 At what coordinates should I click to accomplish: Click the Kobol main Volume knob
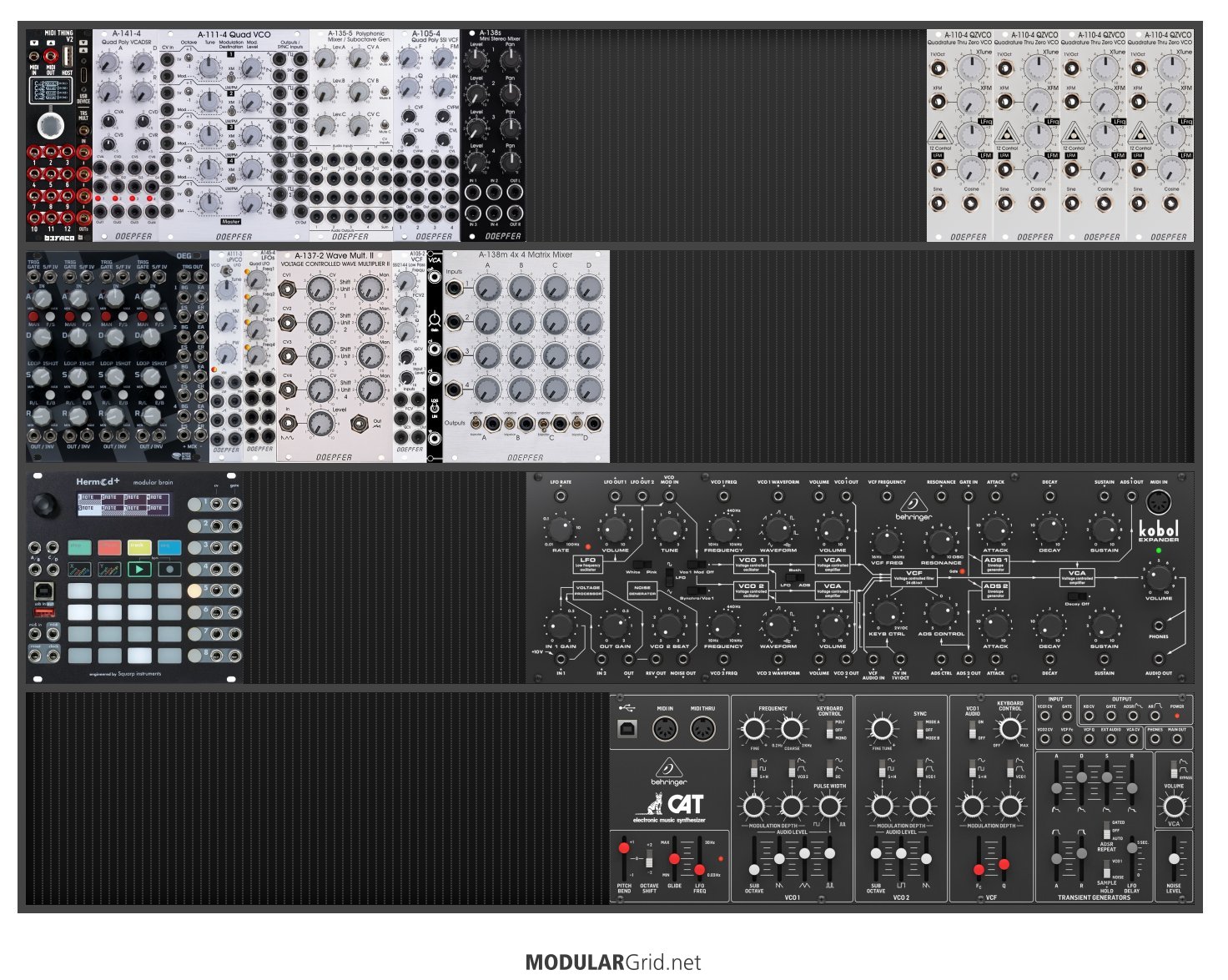click(1158, 576)
